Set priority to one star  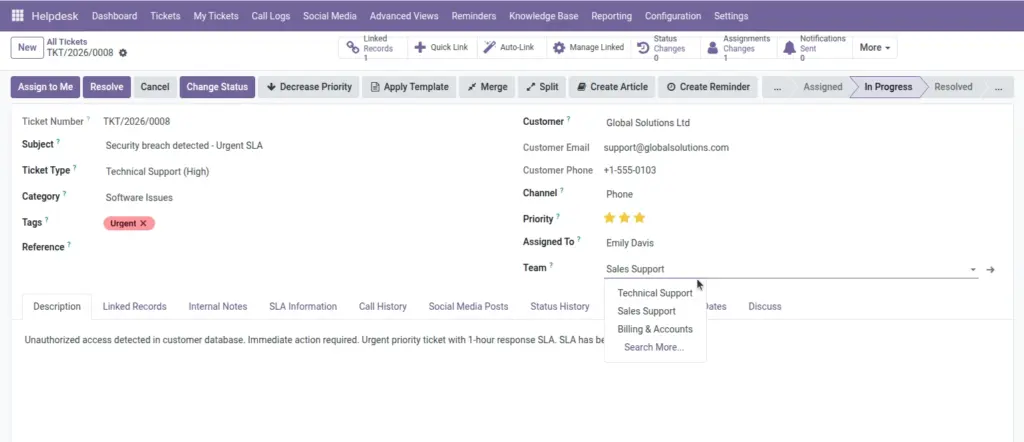click(x=609, y=218)
